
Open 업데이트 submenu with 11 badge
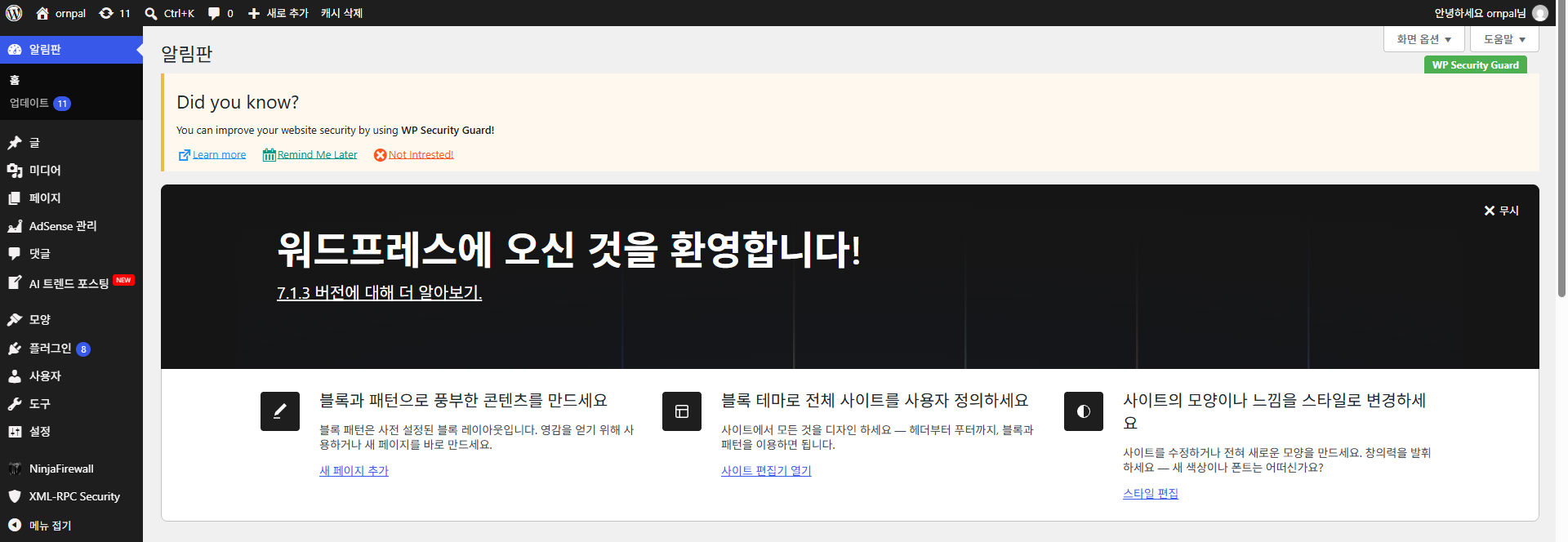tap(40, 103)
